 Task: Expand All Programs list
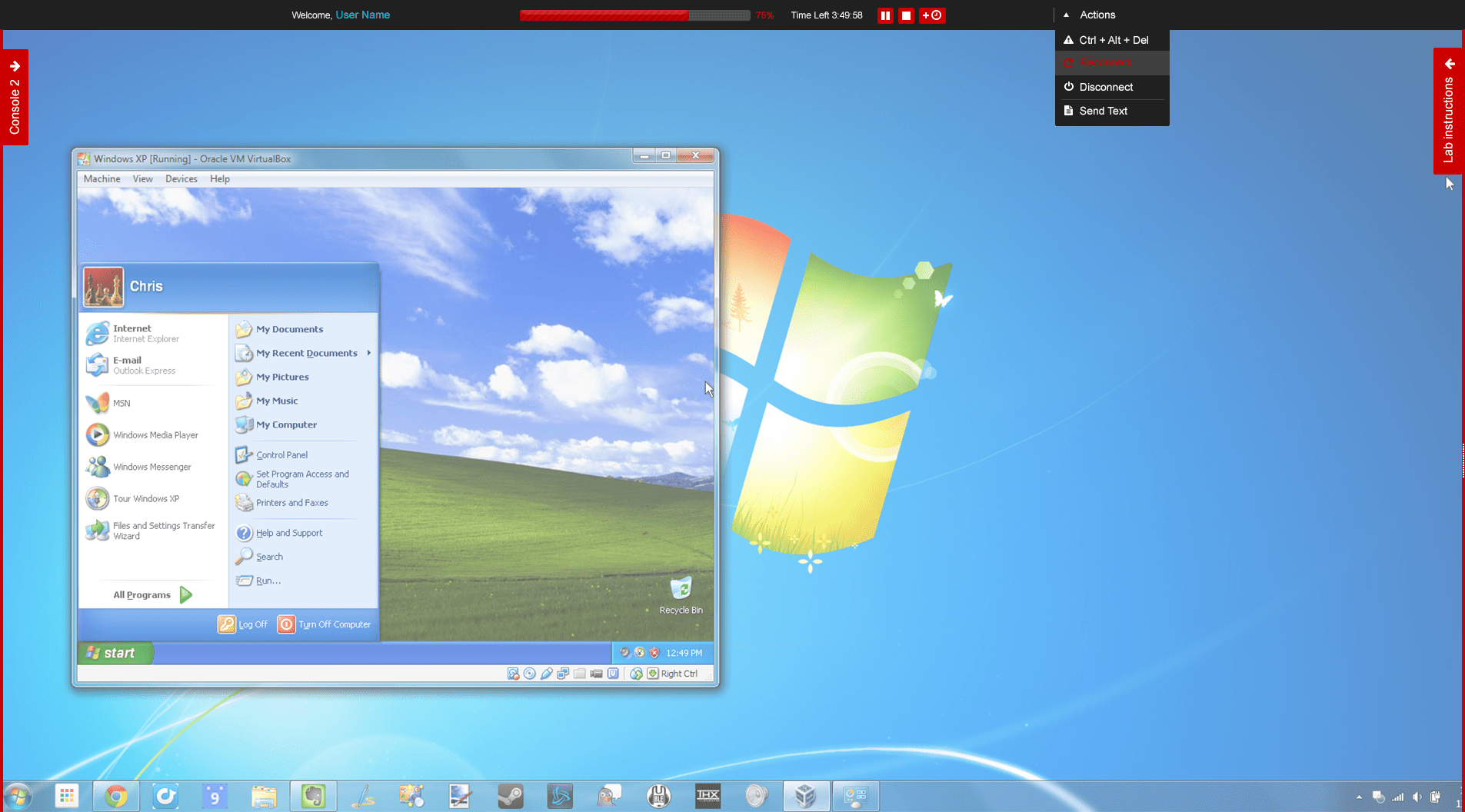tap(152, 594)
